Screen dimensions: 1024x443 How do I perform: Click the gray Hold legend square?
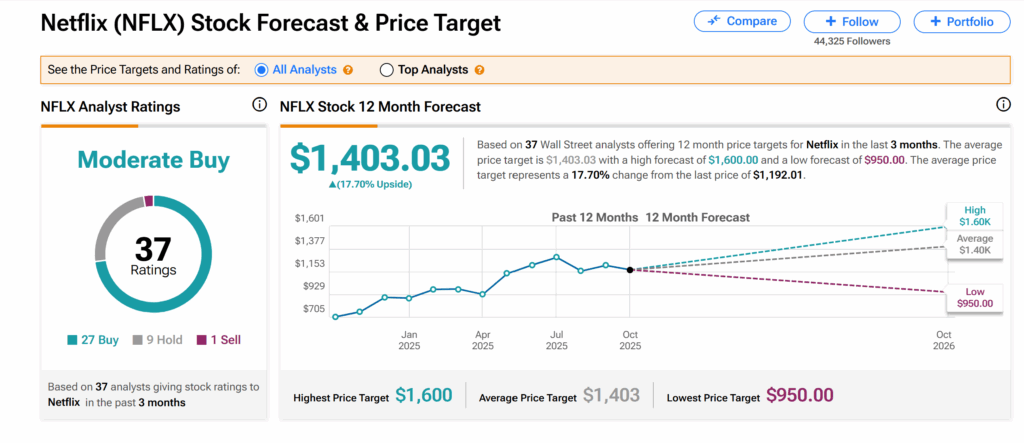tap(138, 340)
